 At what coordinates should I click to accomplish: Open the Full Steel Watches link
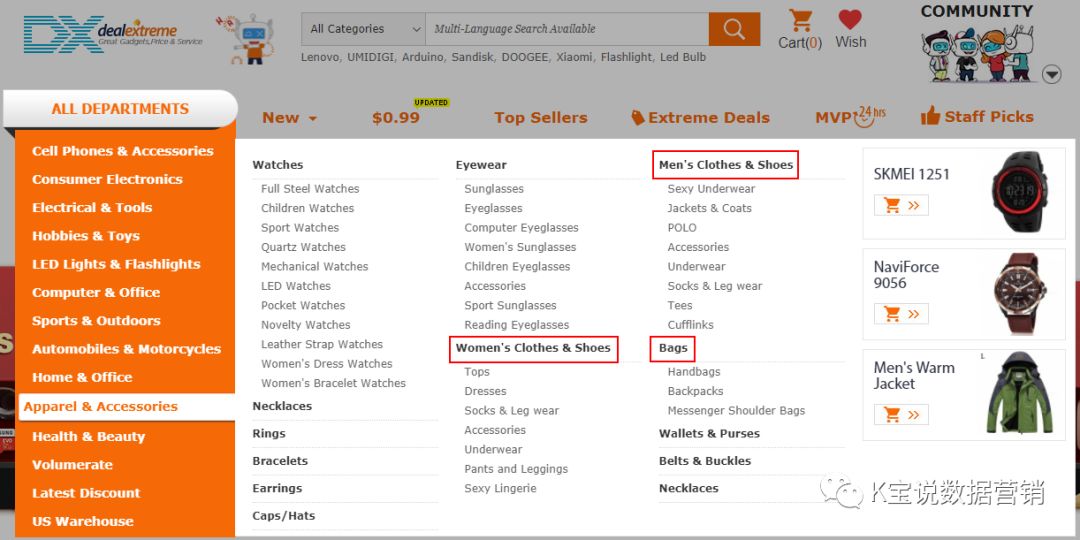pos(310,189)
